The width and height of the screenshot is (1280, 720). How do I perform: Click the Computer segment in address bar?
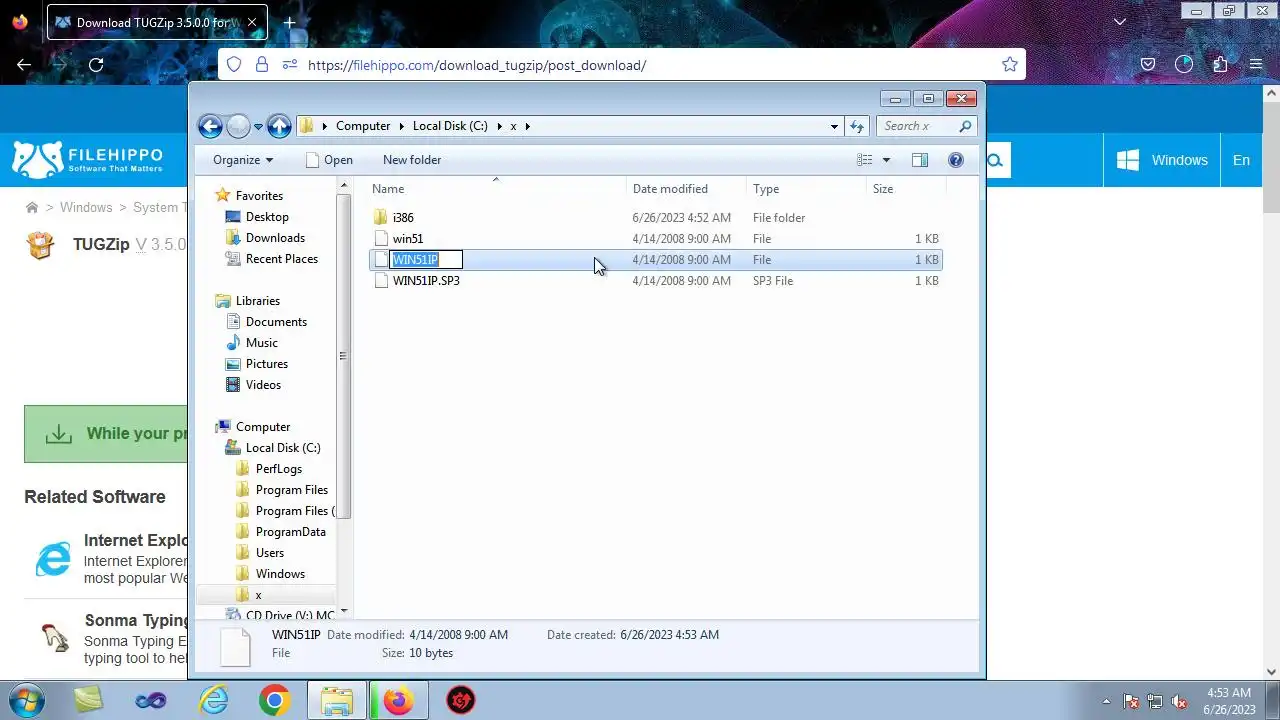pos(363,126)
